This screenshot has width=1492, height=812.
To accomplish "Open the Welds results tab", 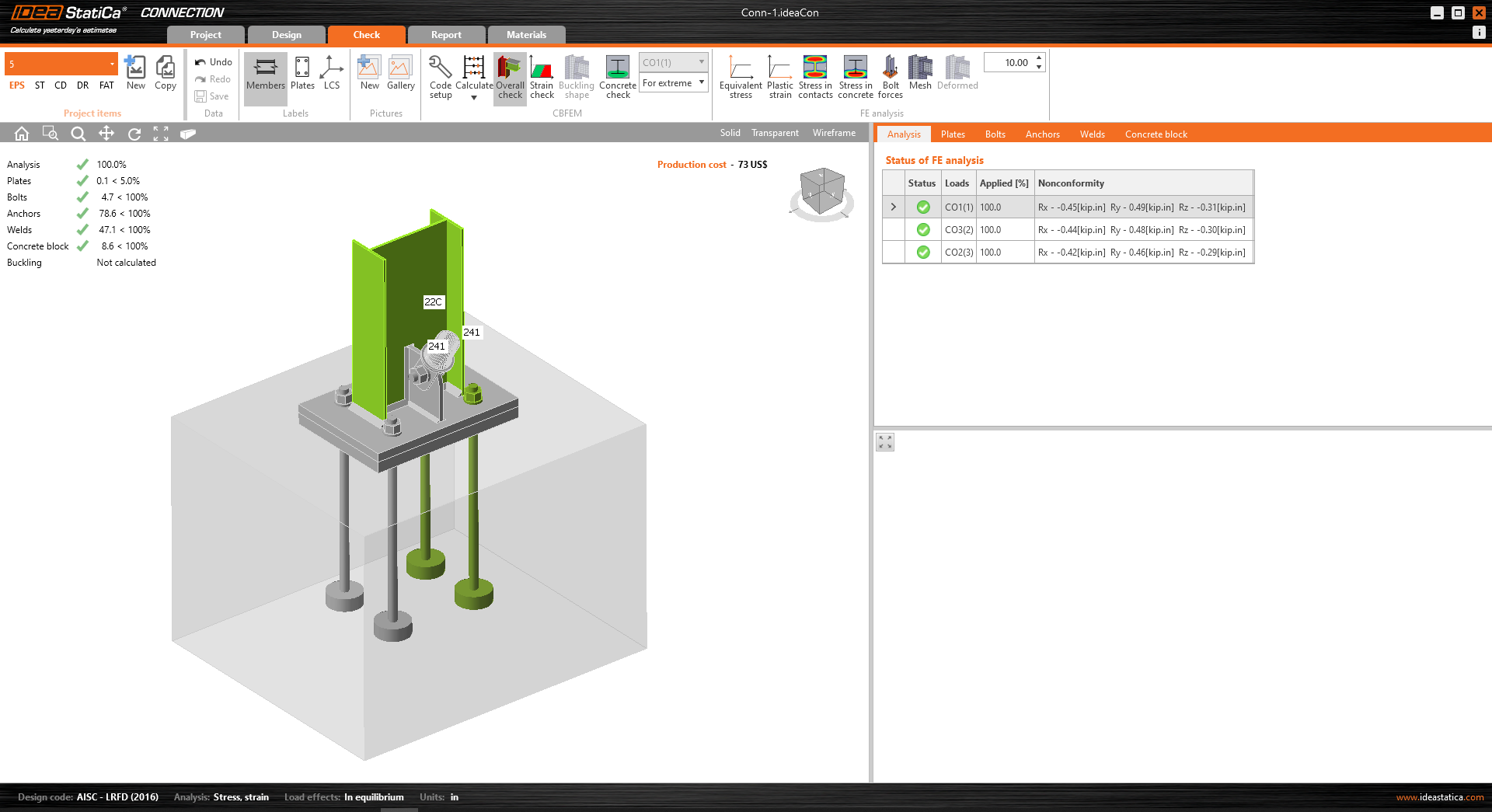I will (x=1092, y=134).
